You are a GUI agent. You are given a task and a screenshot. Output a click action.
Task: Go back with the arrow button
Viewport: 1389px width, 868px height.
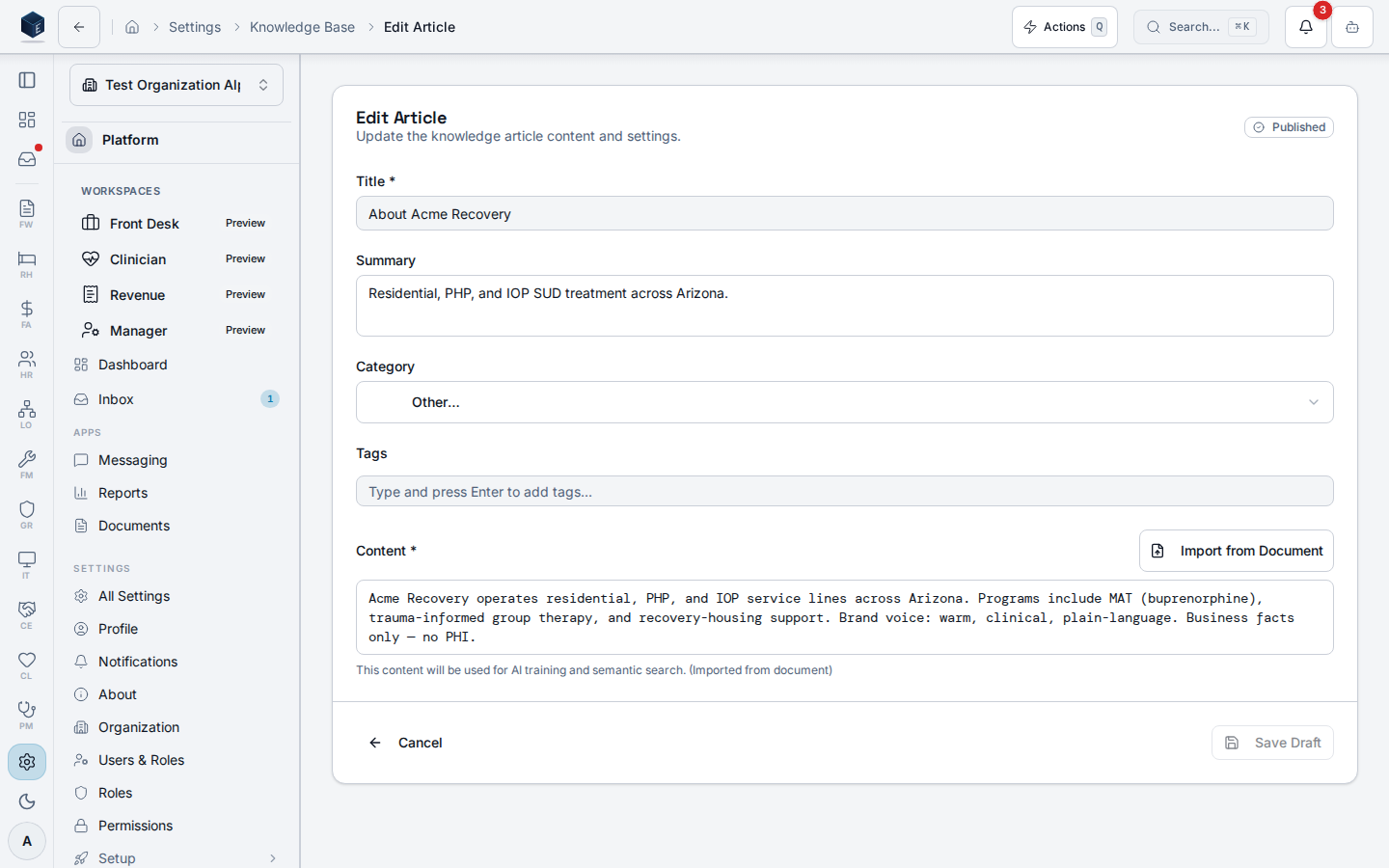pos(79,27)
